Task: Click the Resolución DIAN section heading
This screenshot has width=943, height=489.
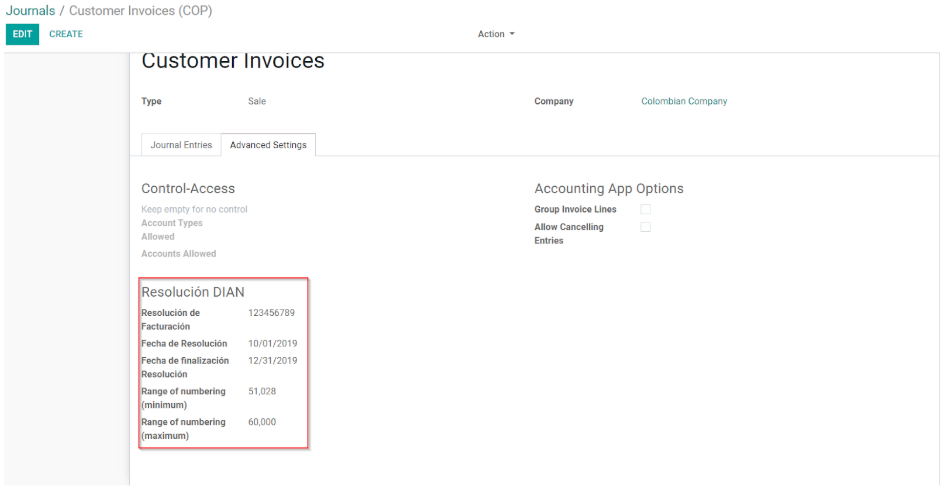Action: (193, 292)
